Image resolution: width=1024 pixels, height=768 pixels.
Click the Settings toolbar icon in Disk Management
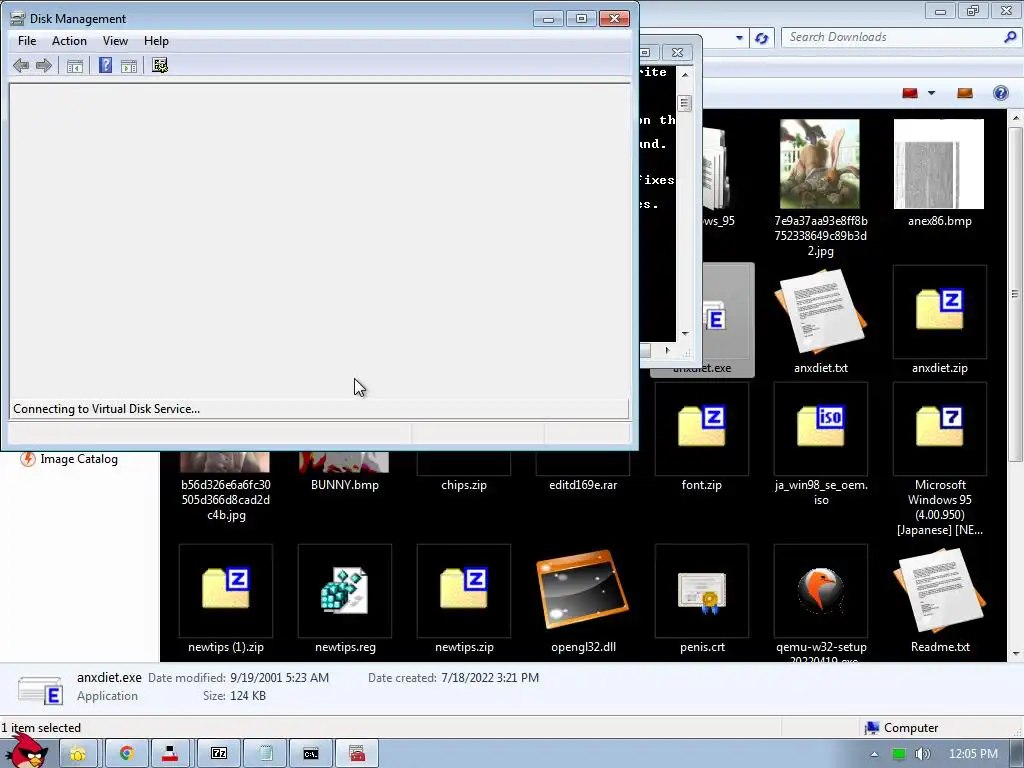tap(160, 65)
